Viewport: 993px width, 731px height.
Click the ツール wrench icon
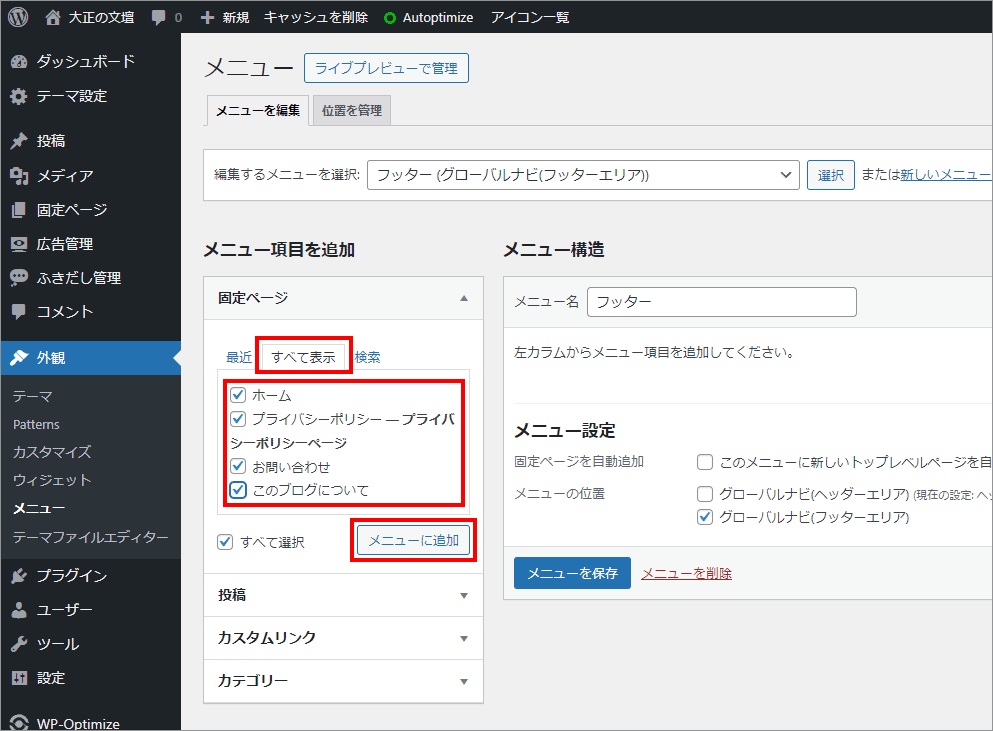19,644
